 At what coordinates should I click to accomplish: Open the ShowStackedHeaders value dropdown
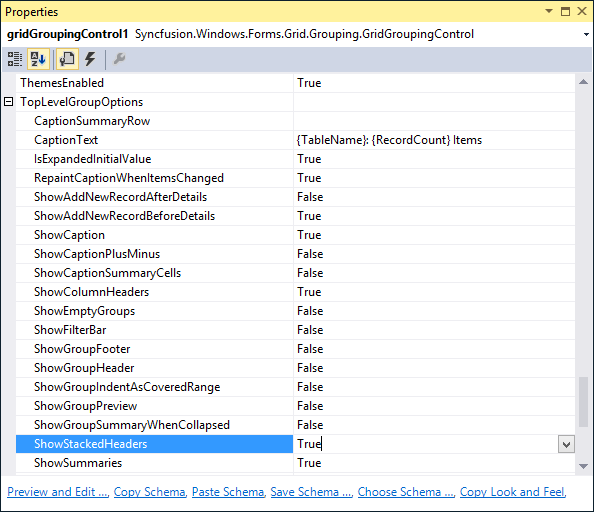(x=566, y=444)
